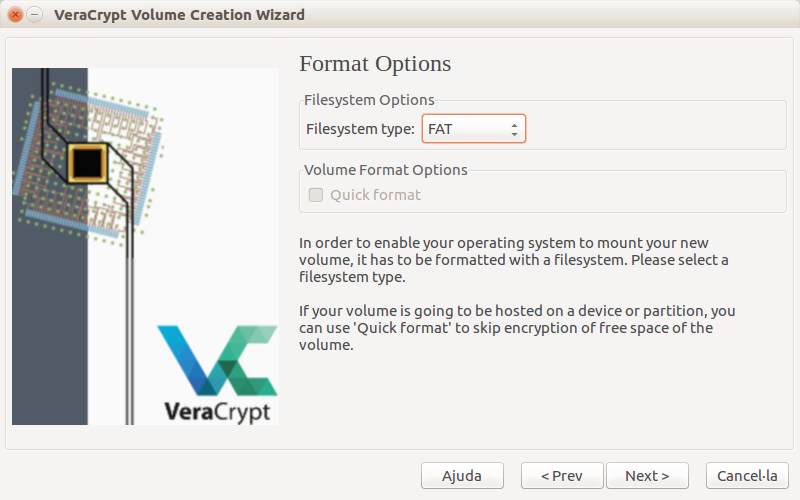This screenshot has height=500, width=800.
Task: Click the black chip square in the illustration
Action: (88, 160)
